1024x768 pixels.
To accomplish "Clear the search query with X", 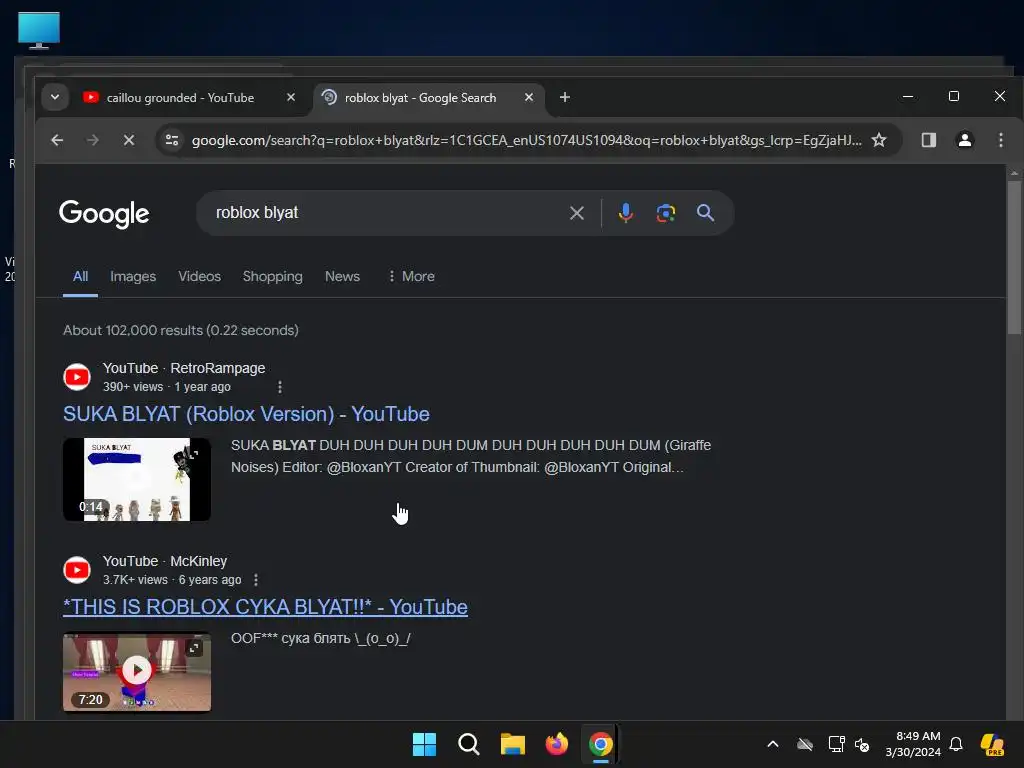I will (577, 213).
